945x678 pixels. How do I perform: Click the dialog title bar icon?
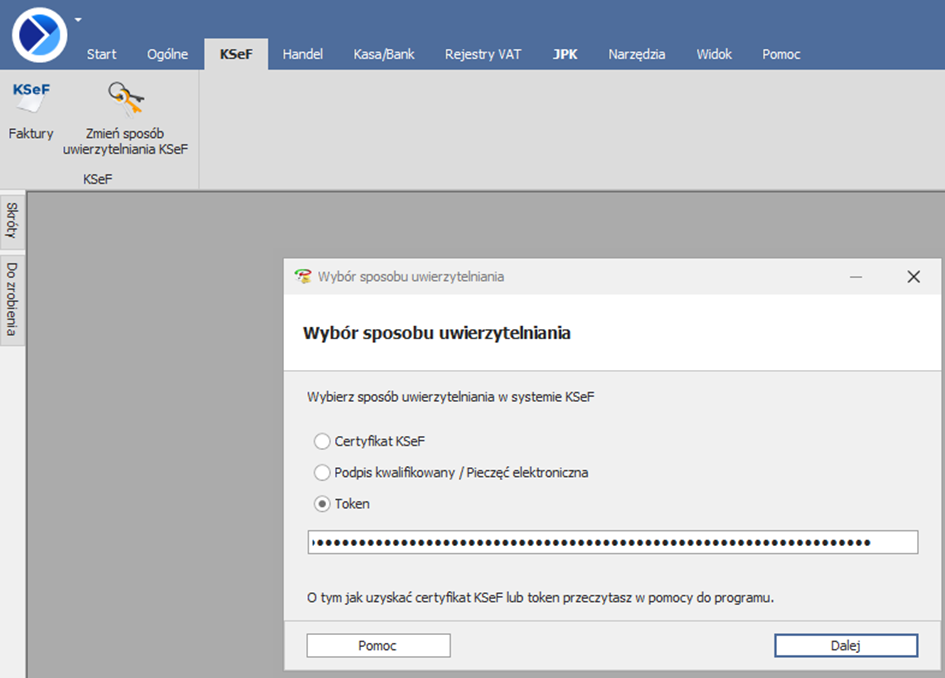303,277
